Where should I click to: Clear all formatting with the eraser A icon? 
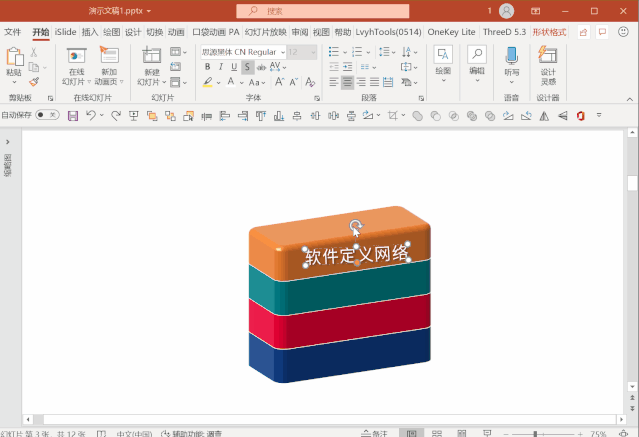point(310,82)
